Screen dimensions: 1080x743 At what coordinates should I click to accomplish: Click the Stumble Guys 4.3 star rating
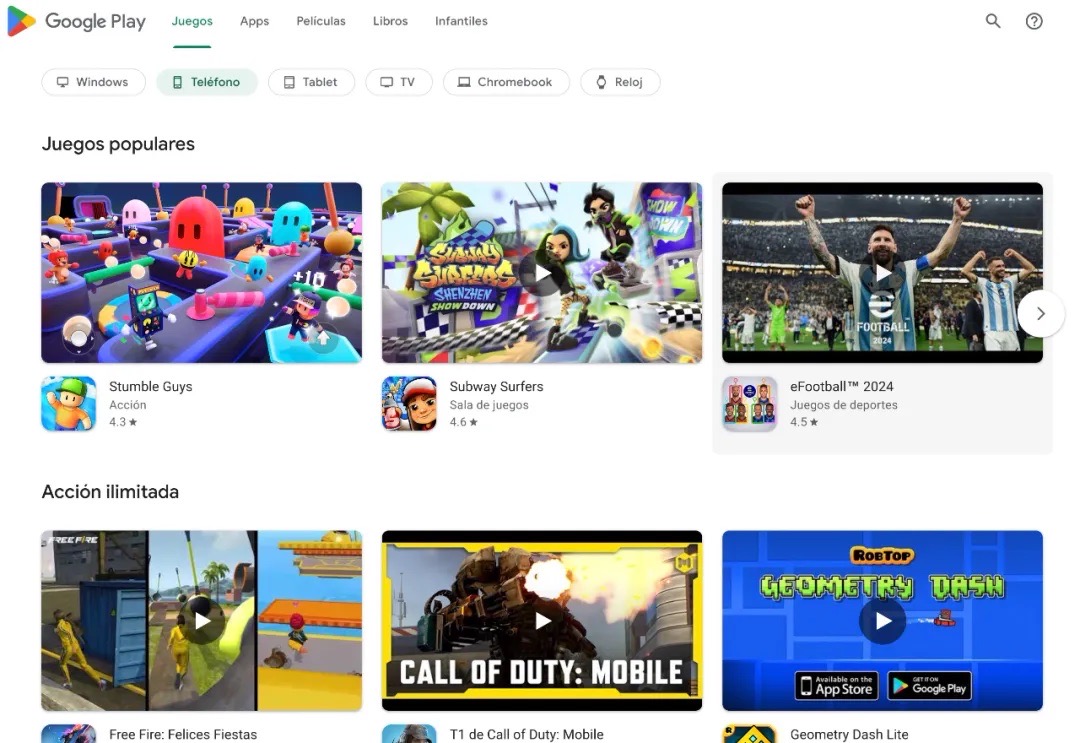pos(123,422)
